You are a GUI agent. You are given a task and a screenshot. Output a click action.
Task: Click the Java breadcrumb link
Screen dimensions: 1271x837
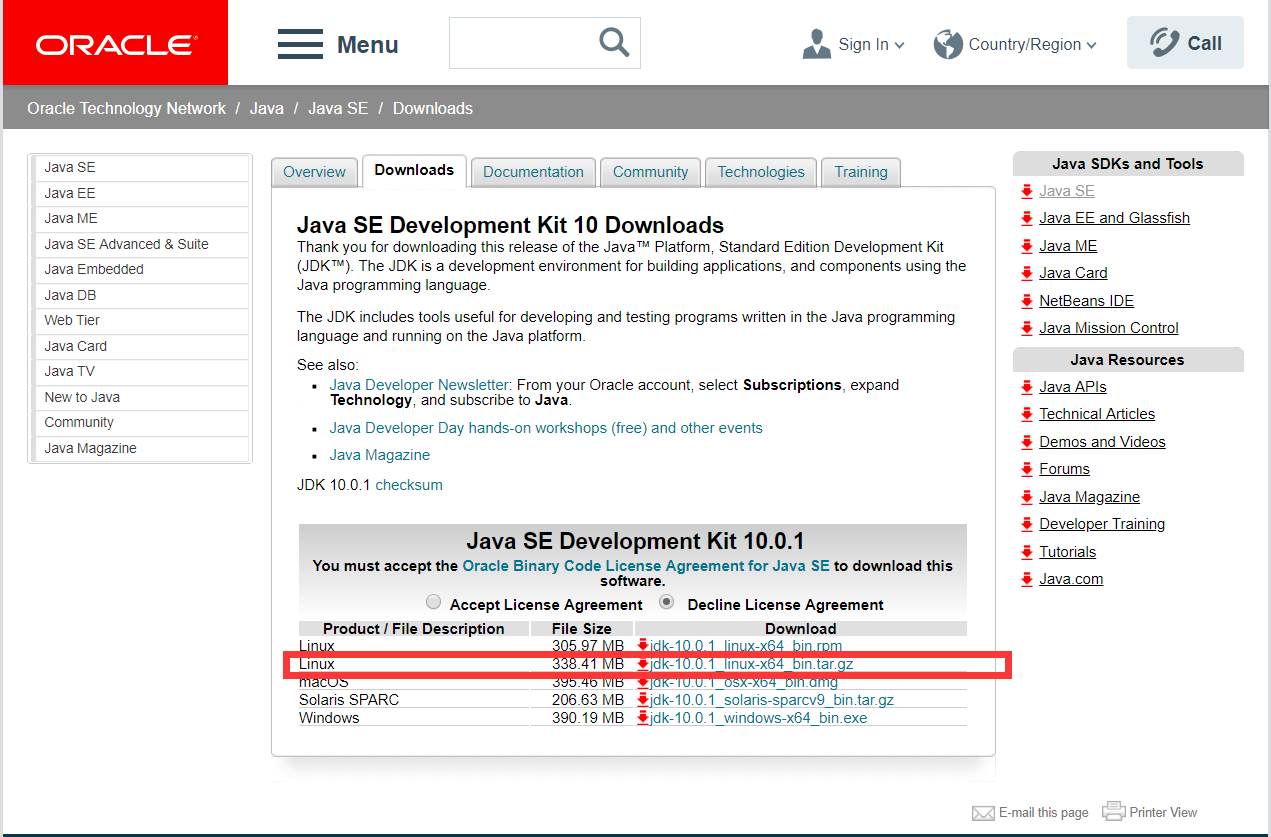(x=266, y=108)
